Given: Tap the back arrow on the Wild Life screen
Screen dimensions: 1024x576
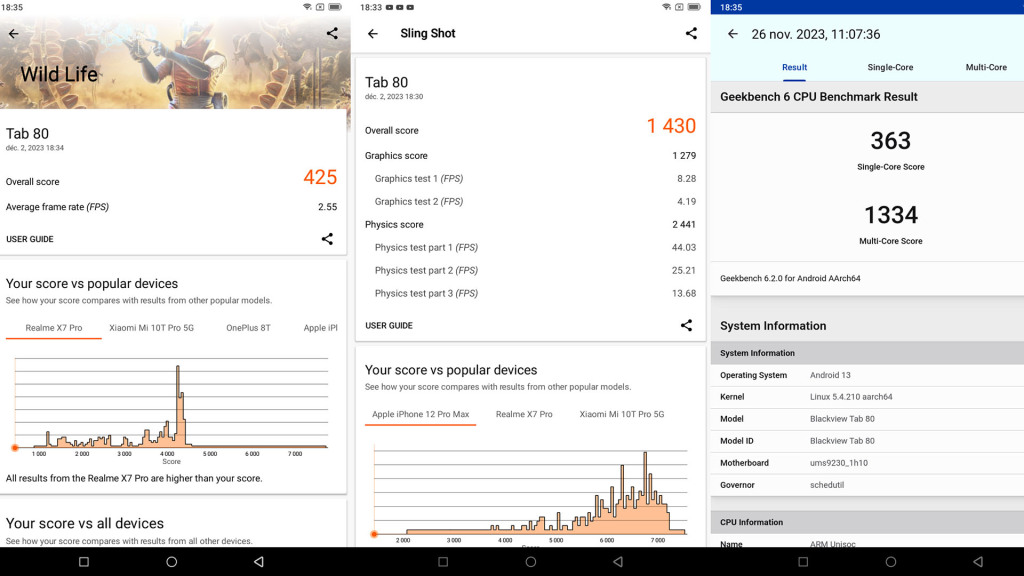Looking at the screenshot, I should 14,33.
